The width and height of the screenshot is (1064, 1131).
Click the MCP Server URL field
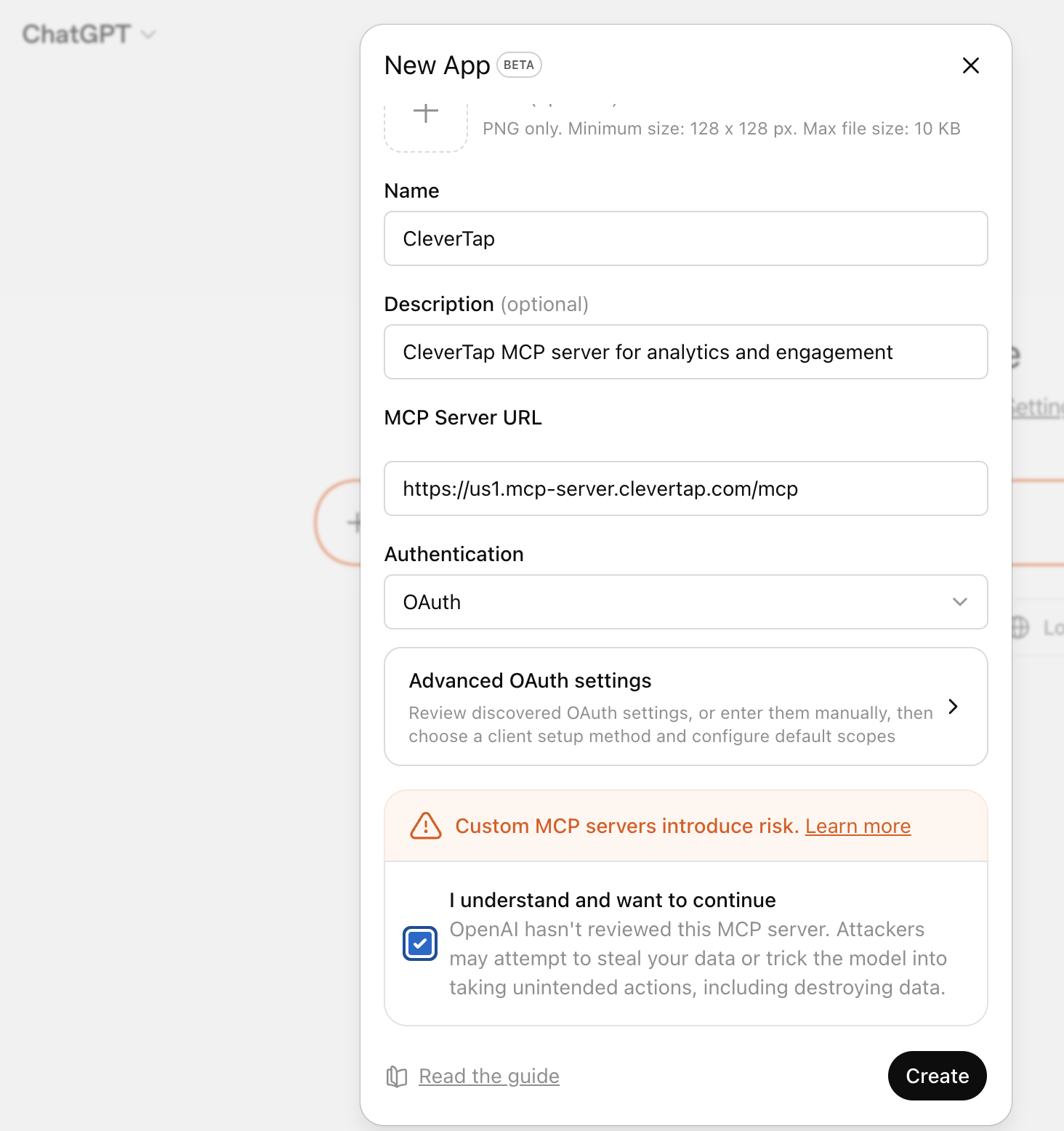(685, 488)
